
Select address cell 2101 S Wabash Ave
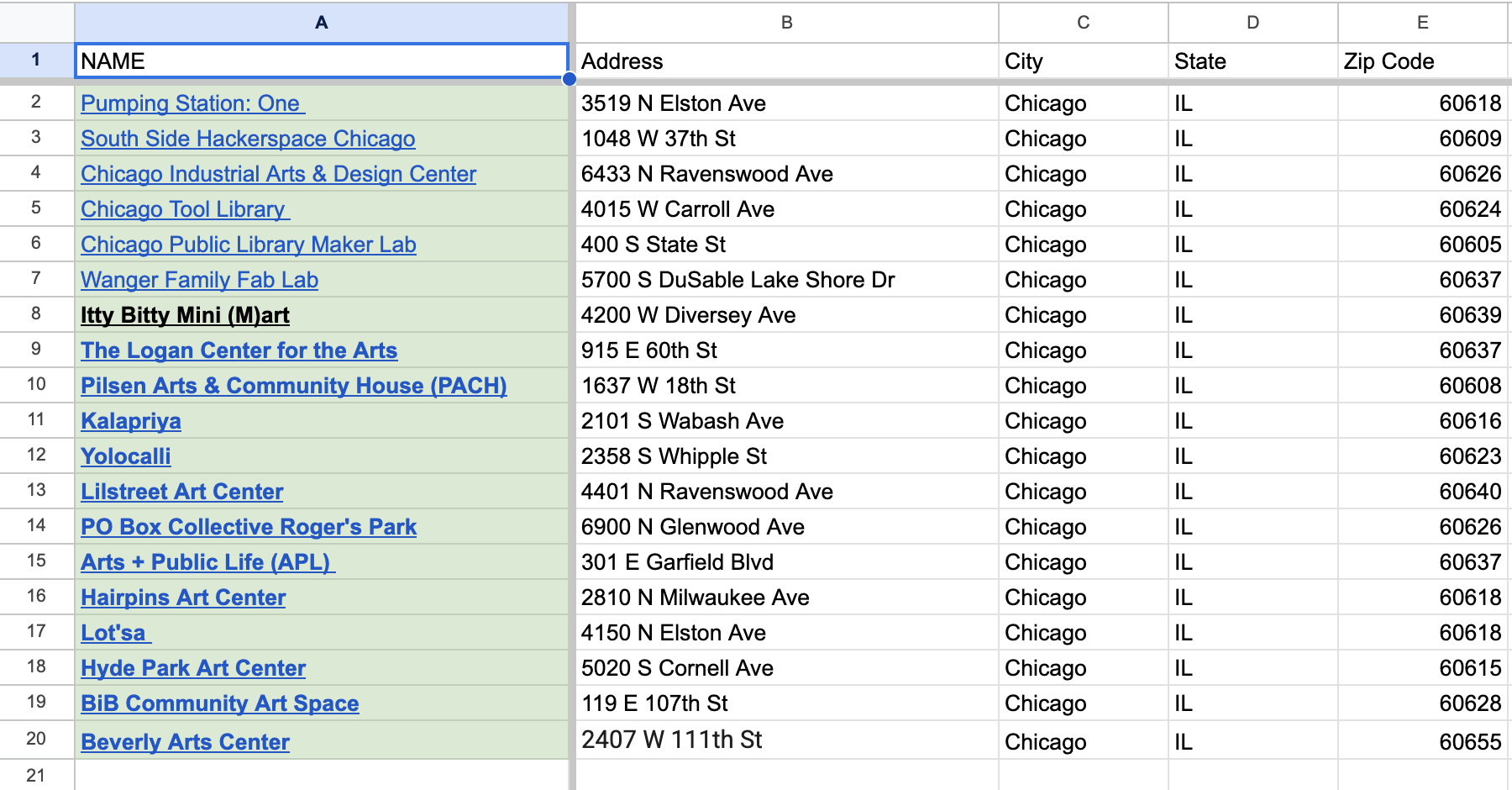[x=787, y=421]
